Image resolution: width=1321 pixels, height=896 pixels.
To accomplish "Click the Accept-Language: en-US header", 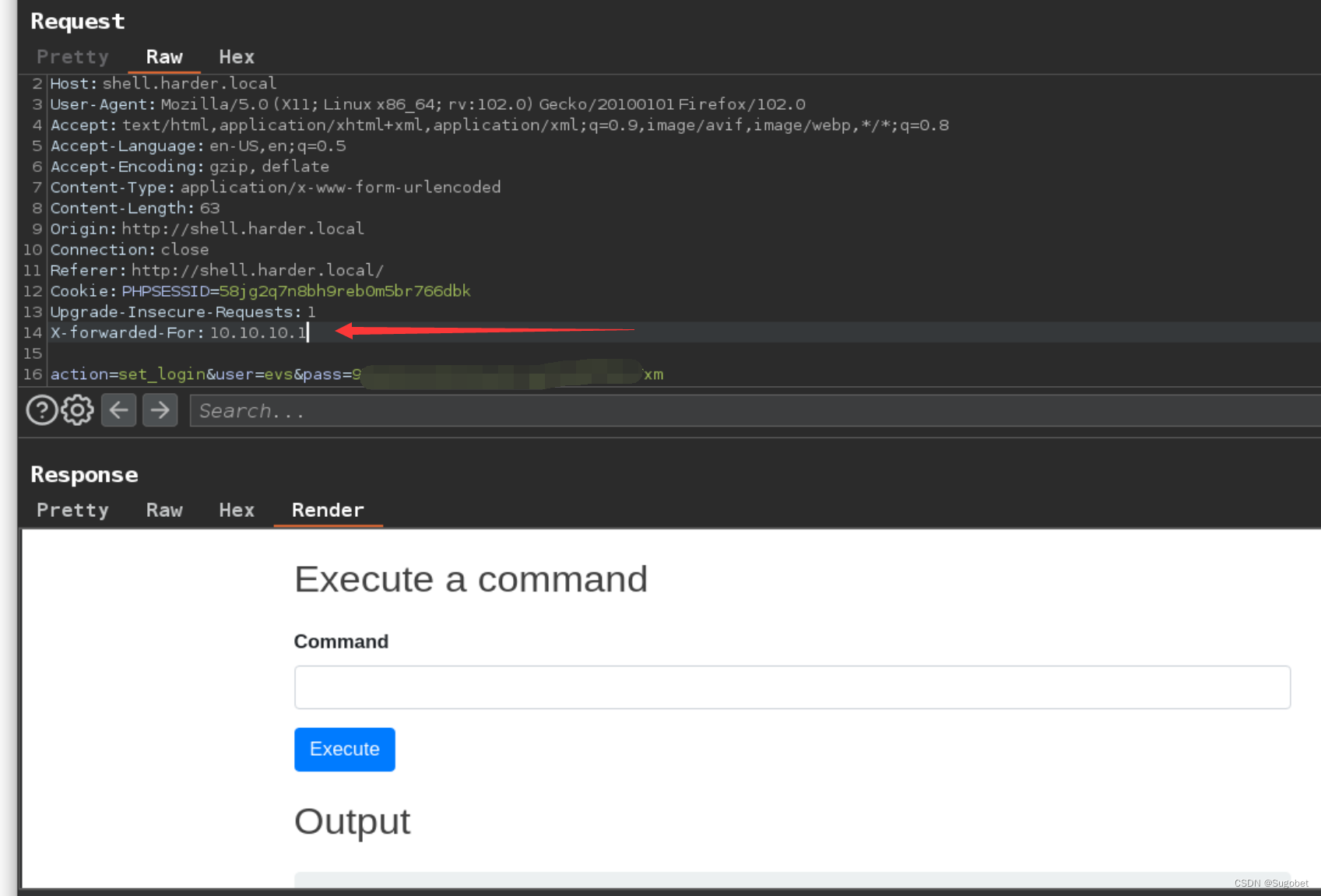I will [199, 146].
